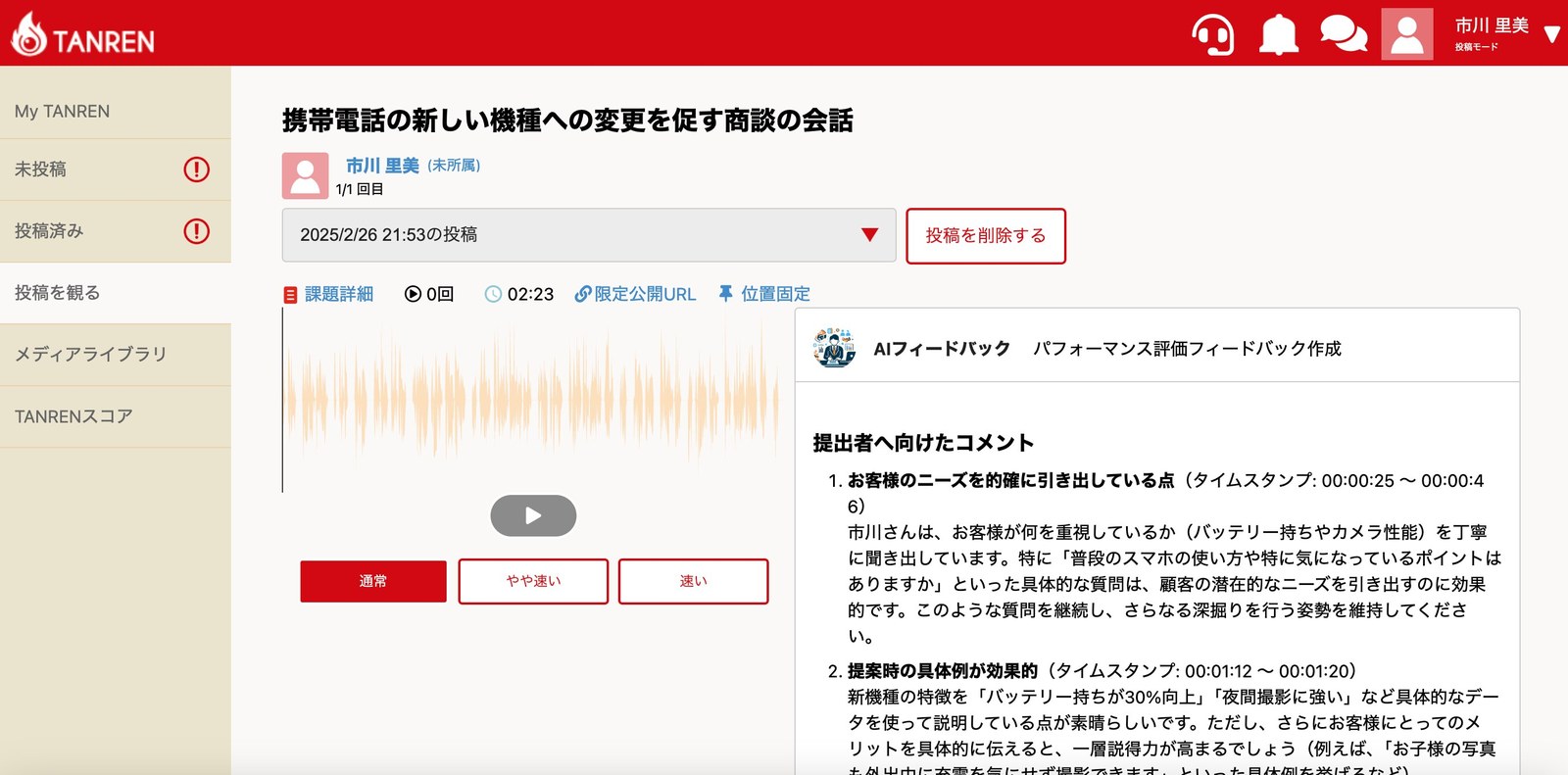Go to メディアライブラリ in sidebar

tap(116, 355)
